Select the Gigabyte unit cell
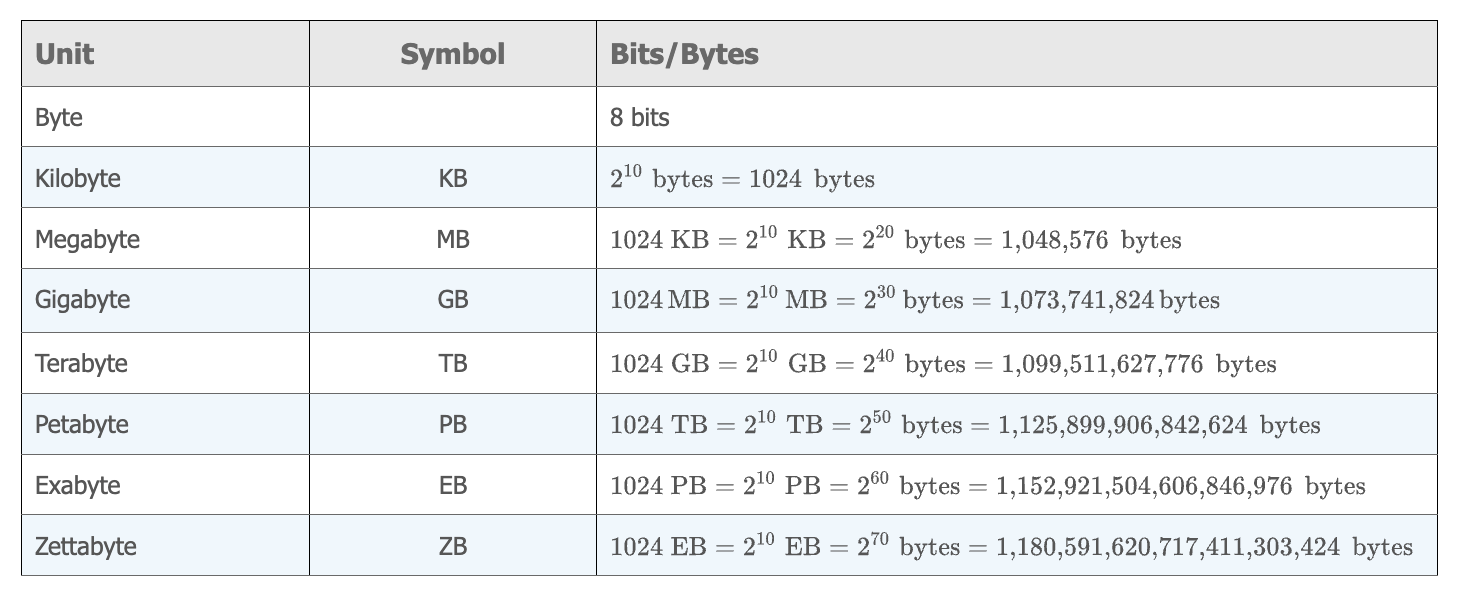The image size is (1460, 606). 82,300
